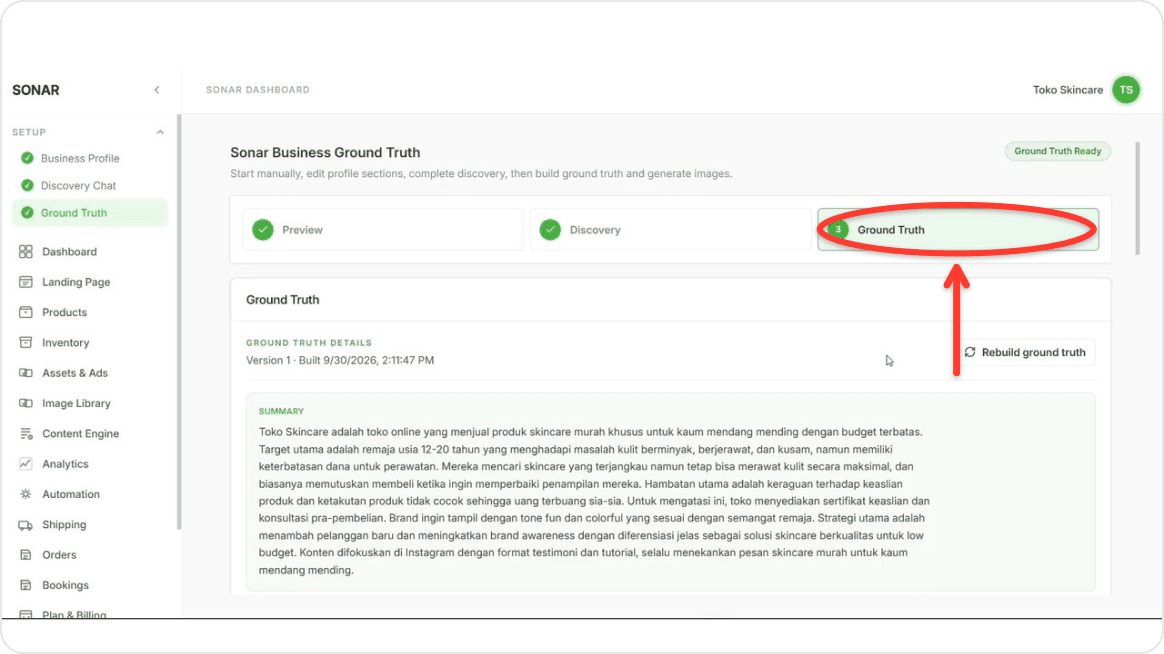Image resolution: width=1164 pixels, height=654 pixels.
Task: Click the Assets & Ads icon
Action: pyautogui.click(x=26, y=373)
